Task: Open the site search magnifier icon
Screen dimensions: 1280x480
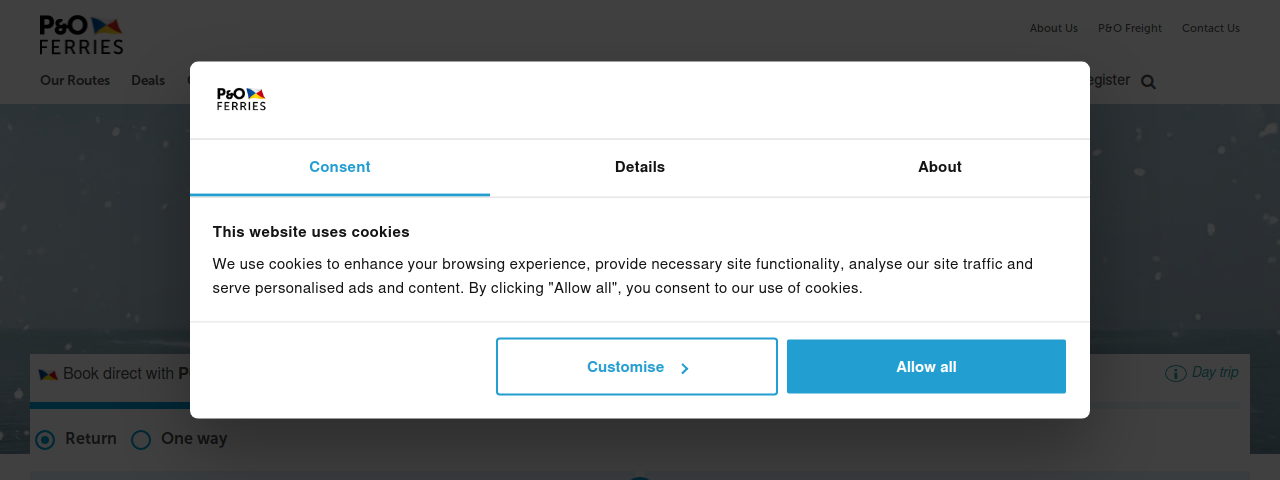Action: (x=1148, y=82)
